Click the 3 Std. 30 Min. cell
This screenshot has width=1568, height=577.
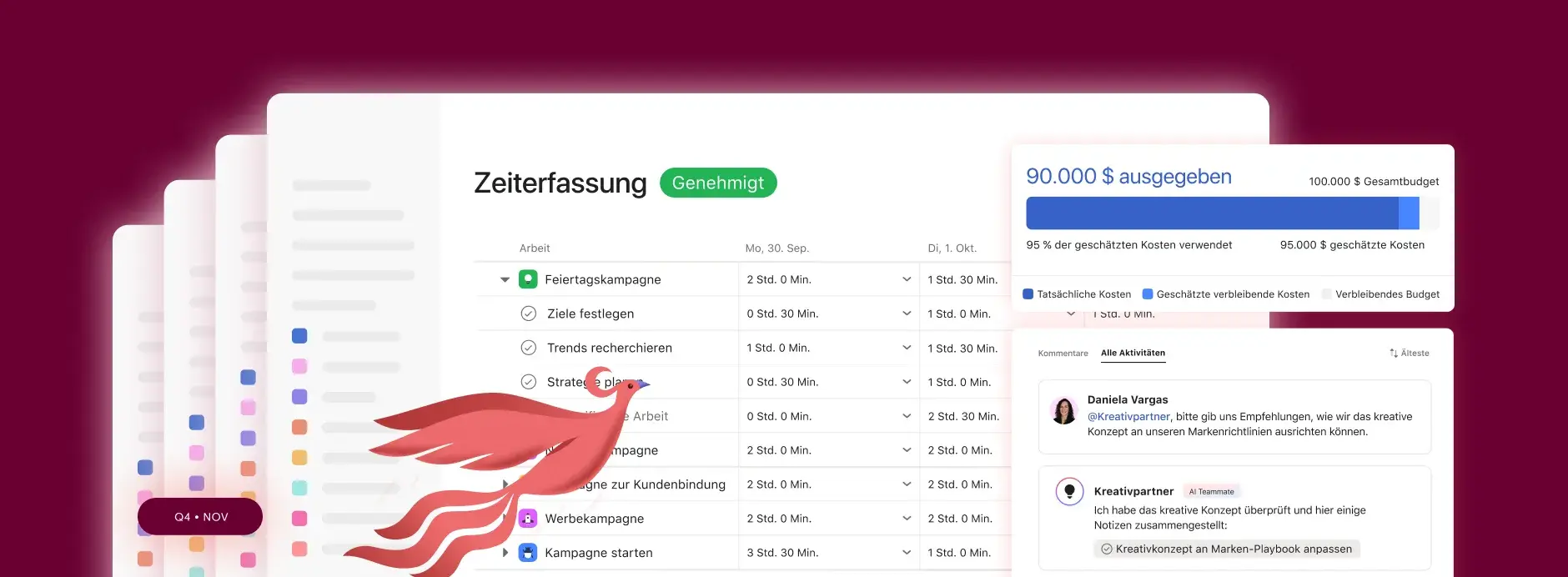pyautogui.click(x=782, y=553)
